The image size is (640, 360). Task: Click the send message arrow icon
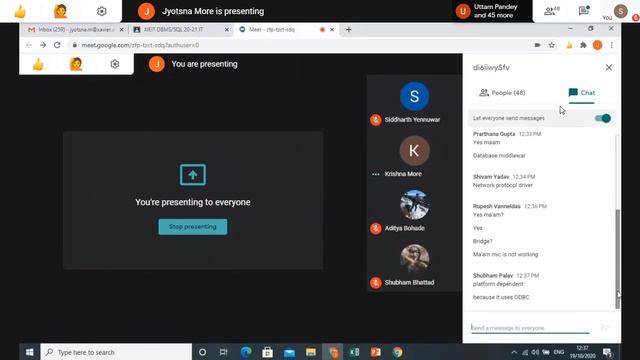point(604,327)
